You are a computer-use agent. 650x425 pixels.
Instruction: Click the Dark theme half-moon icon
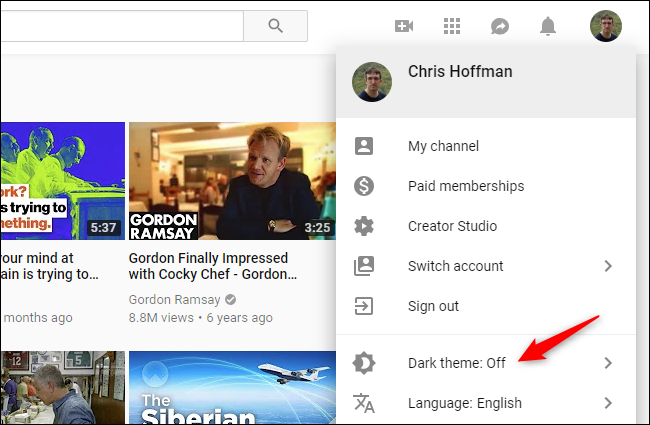[x=364, y=363]
